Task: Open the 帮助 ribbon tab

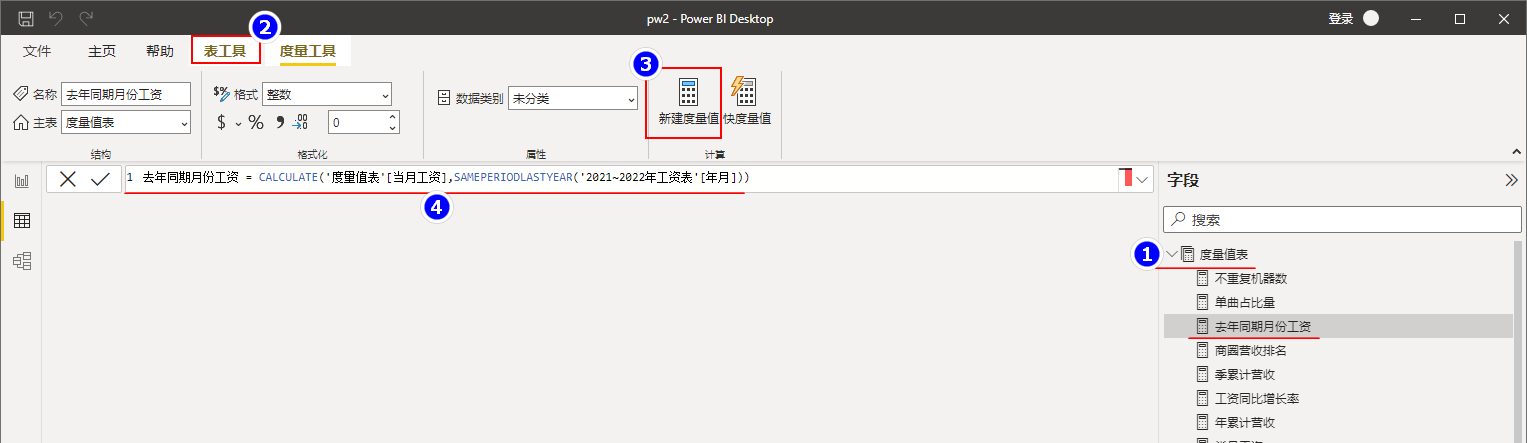Action: 159,51
